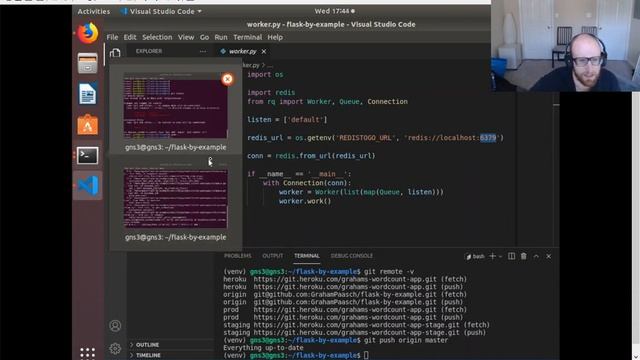
Task: Kill terminal with the trash icon
Action: click(x=524, y=256)
